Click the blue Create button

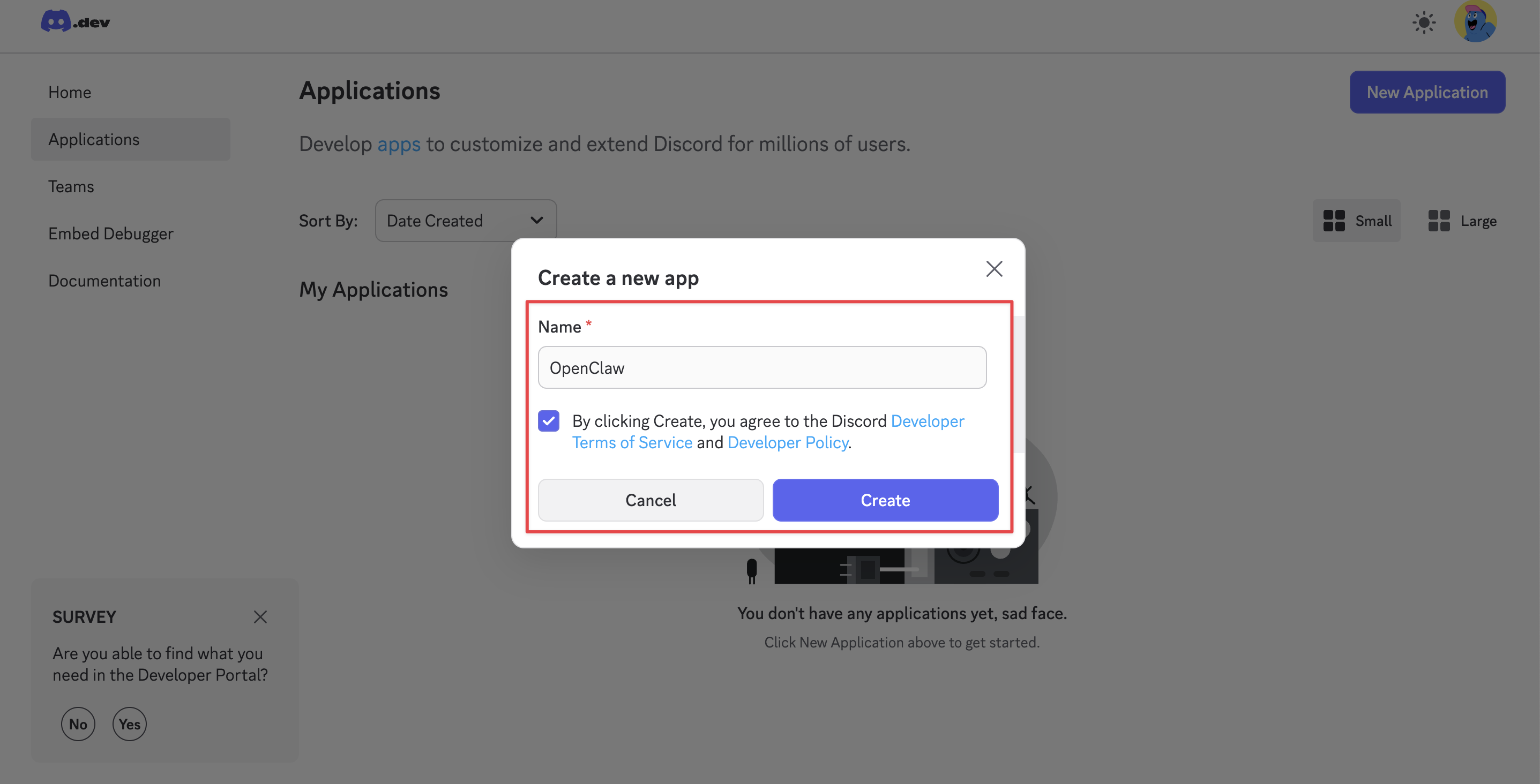885,500
